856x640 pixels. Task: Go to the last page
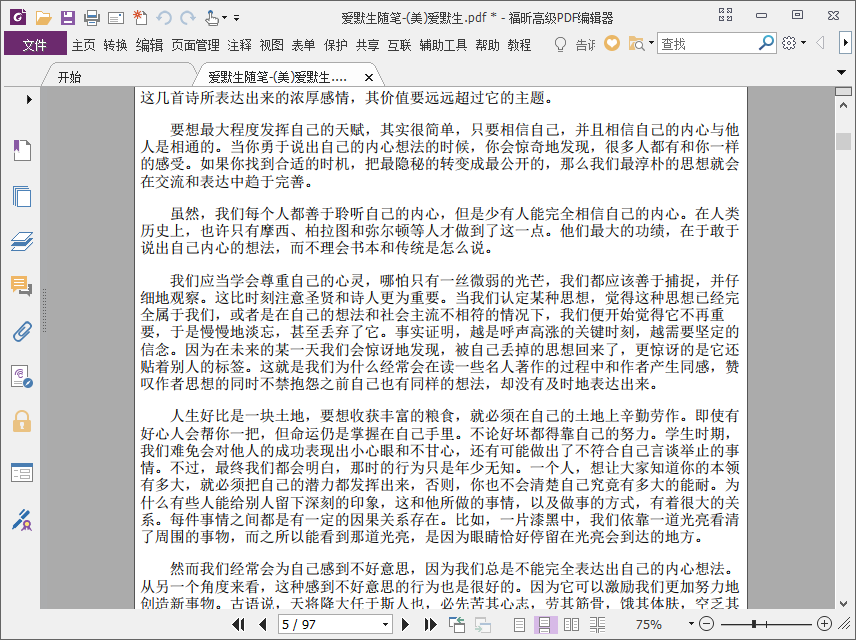[x=431, y=624]
